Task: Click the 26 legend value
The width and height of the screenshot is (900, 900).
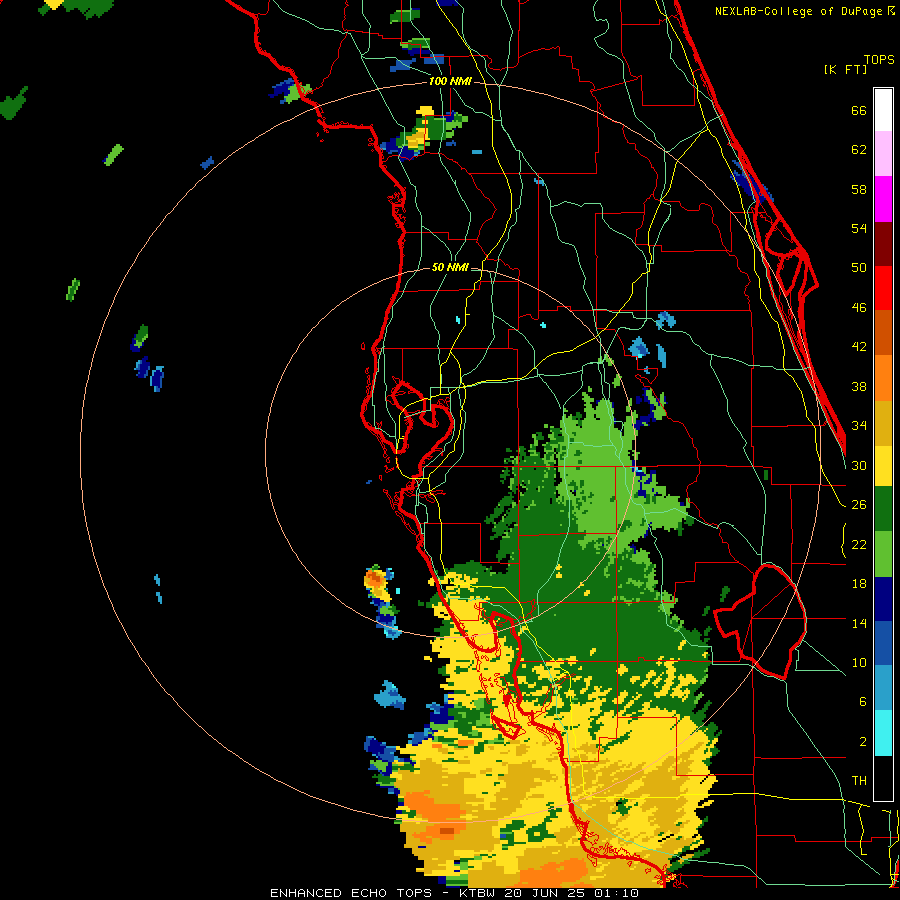Action: [859, 505]
